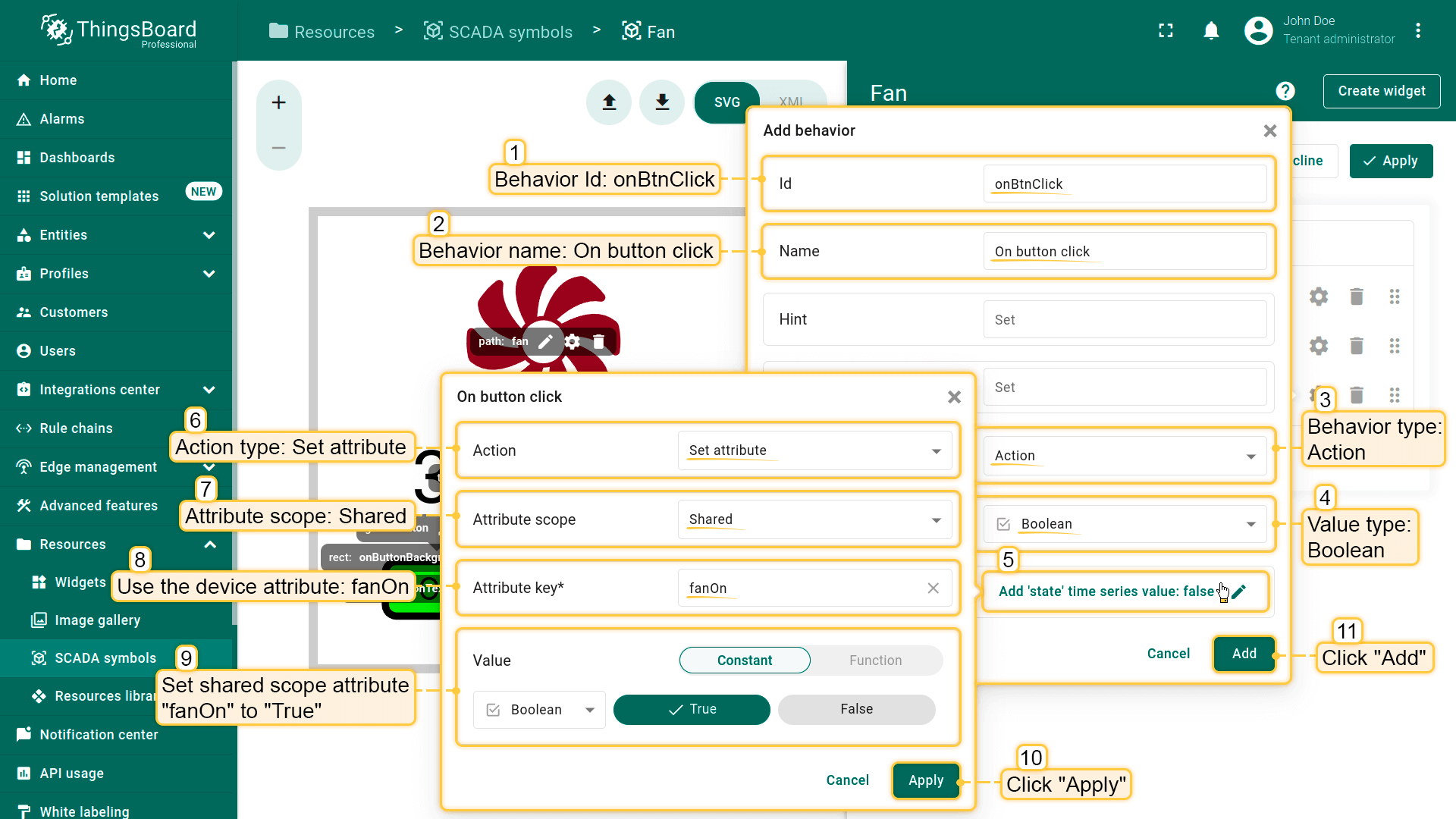Screen dimensions: 1456x819
Task: Click Apply in On button click dialog
Action: 925,780
